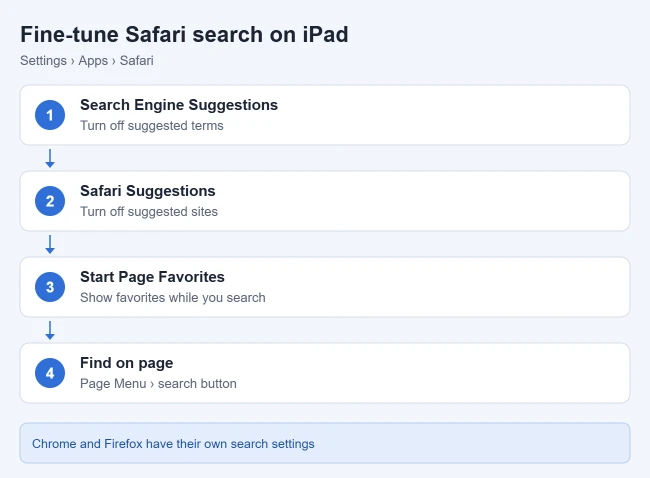Select the step 1 number badge
Viewport: 650px width, 478px height.
point(50,115)
